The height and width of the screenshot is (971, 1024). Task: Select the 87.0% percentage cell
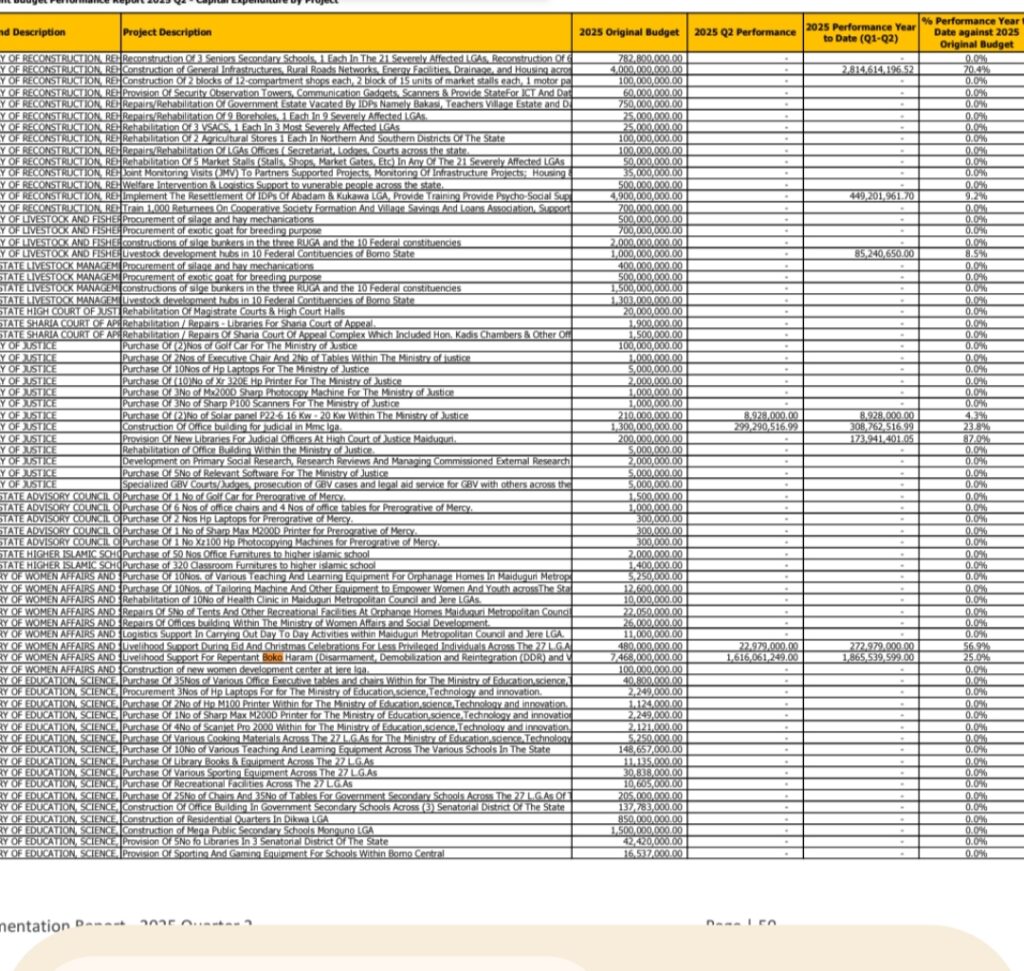[x=976, y=439]
